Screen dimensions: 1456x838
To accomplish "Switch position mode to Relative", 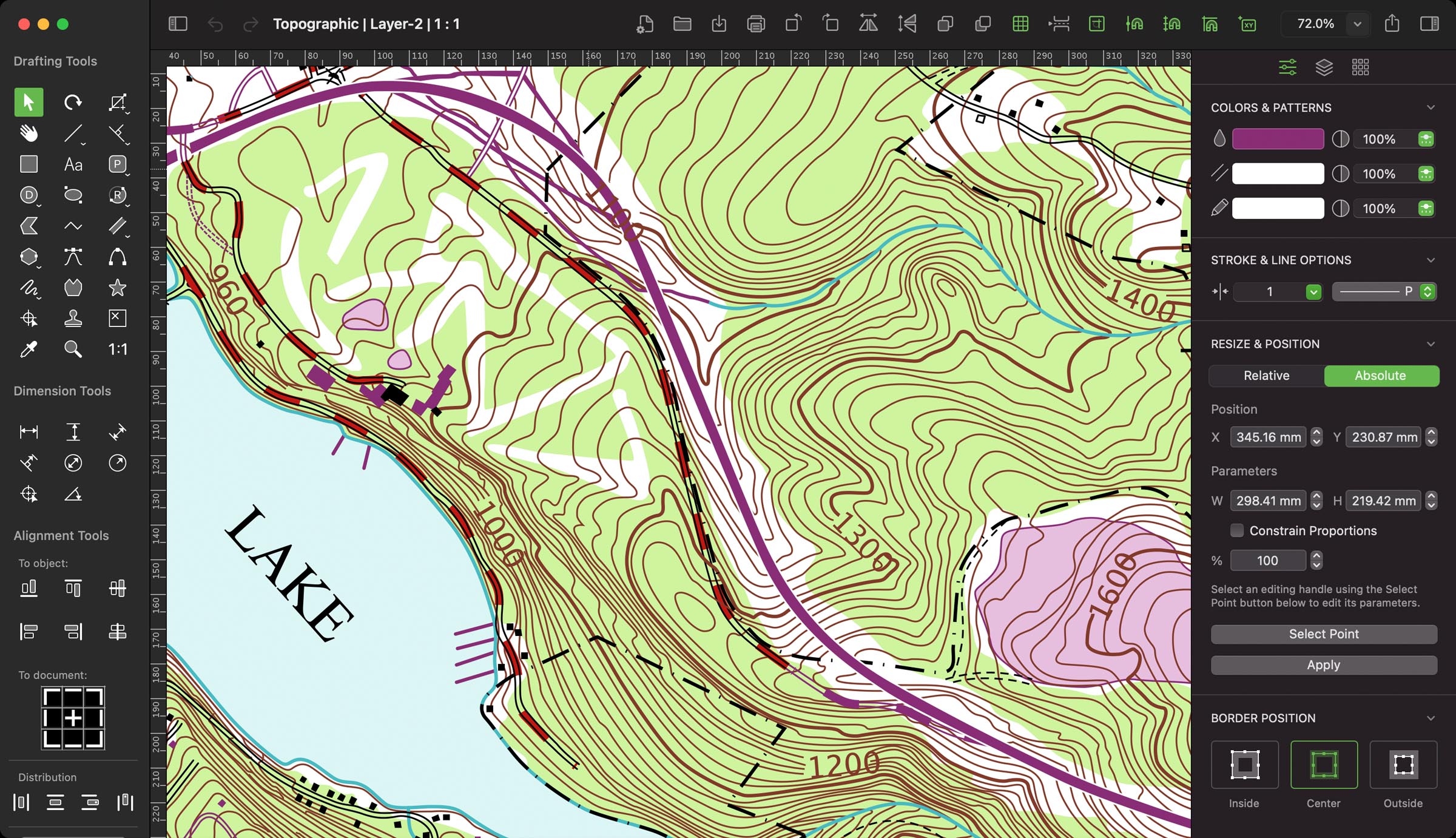I will coord(1266,376).
